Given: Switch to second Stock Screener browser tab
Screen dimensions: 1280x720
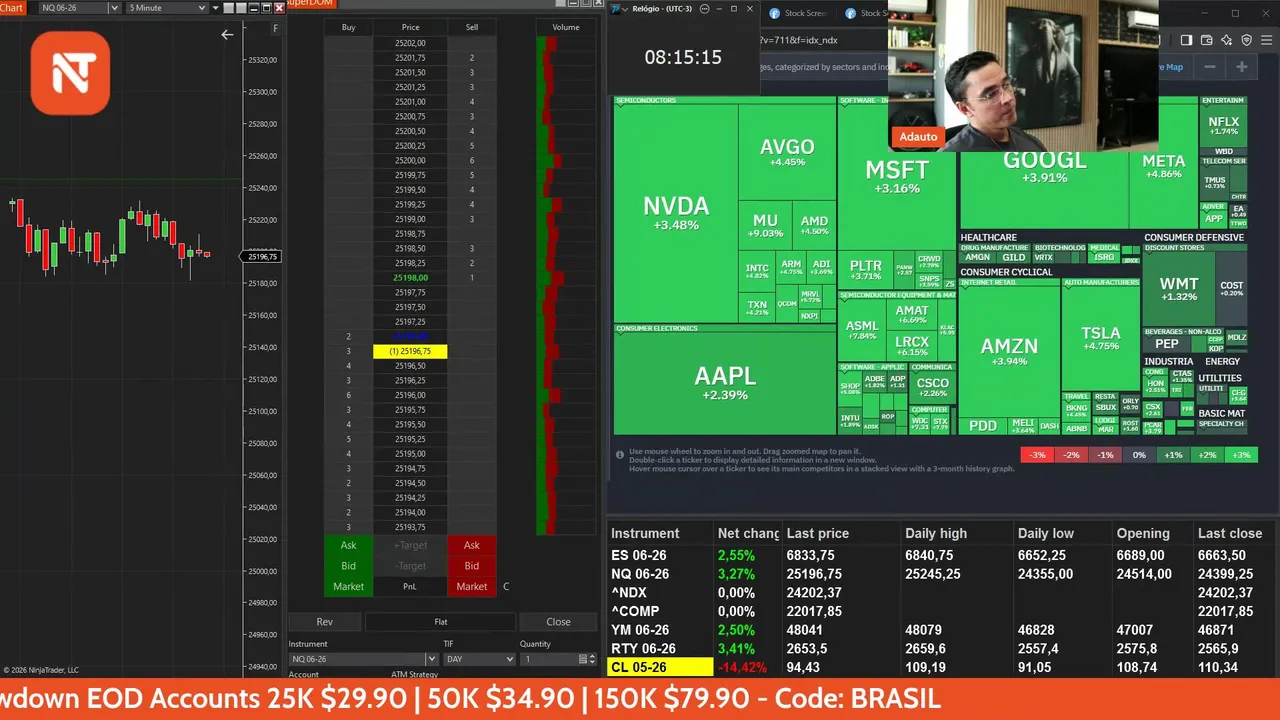Looking at the screenshot, I should 864,13.
